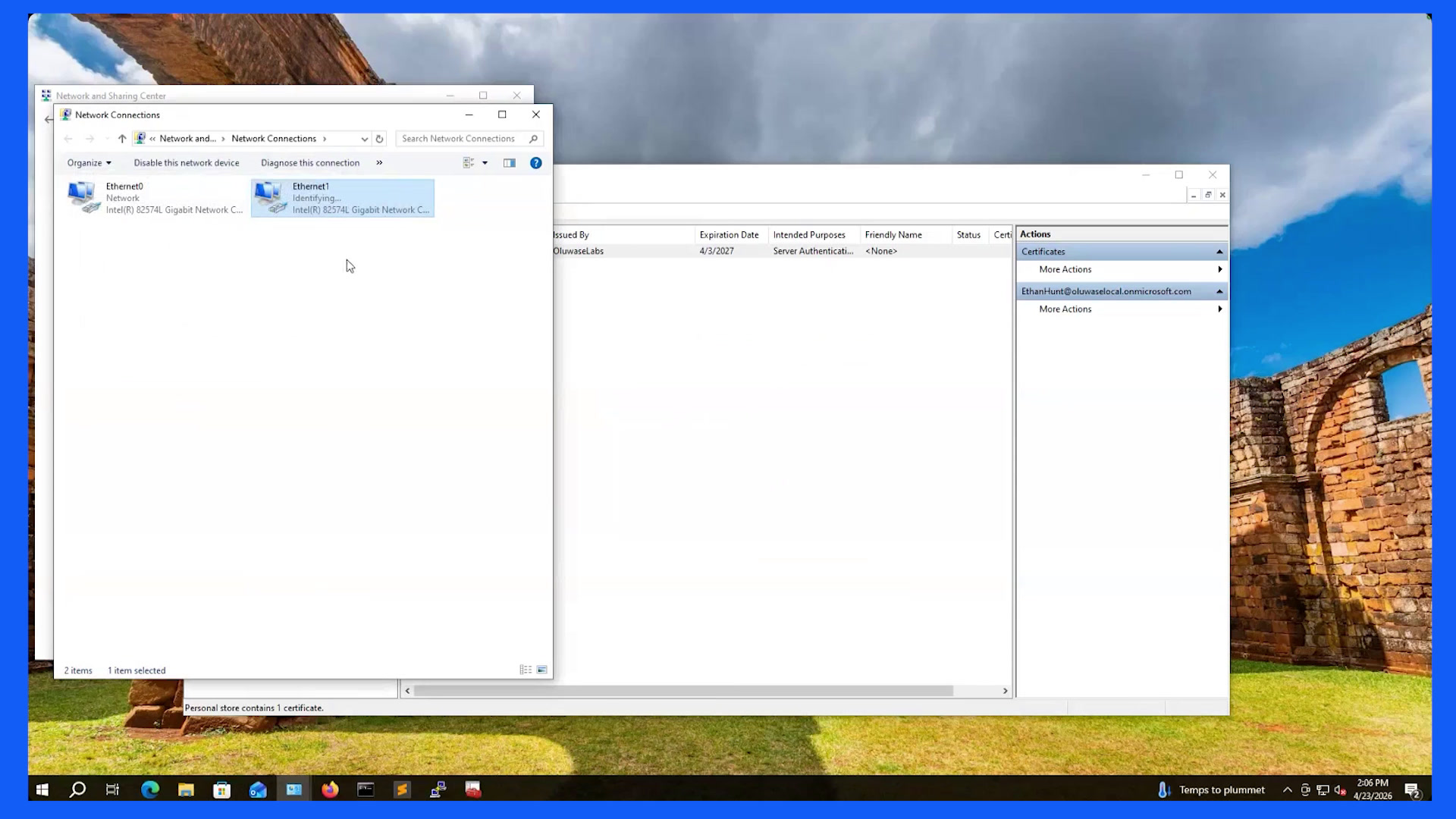Select the Ethernet1 adapter icon

(271, 197)
